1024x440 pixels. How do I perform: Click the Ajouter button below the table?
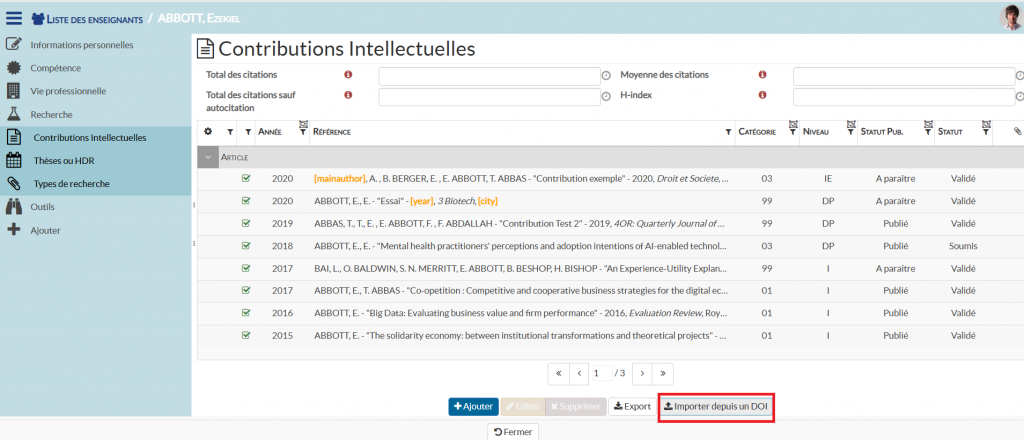[x=473, y=407]
